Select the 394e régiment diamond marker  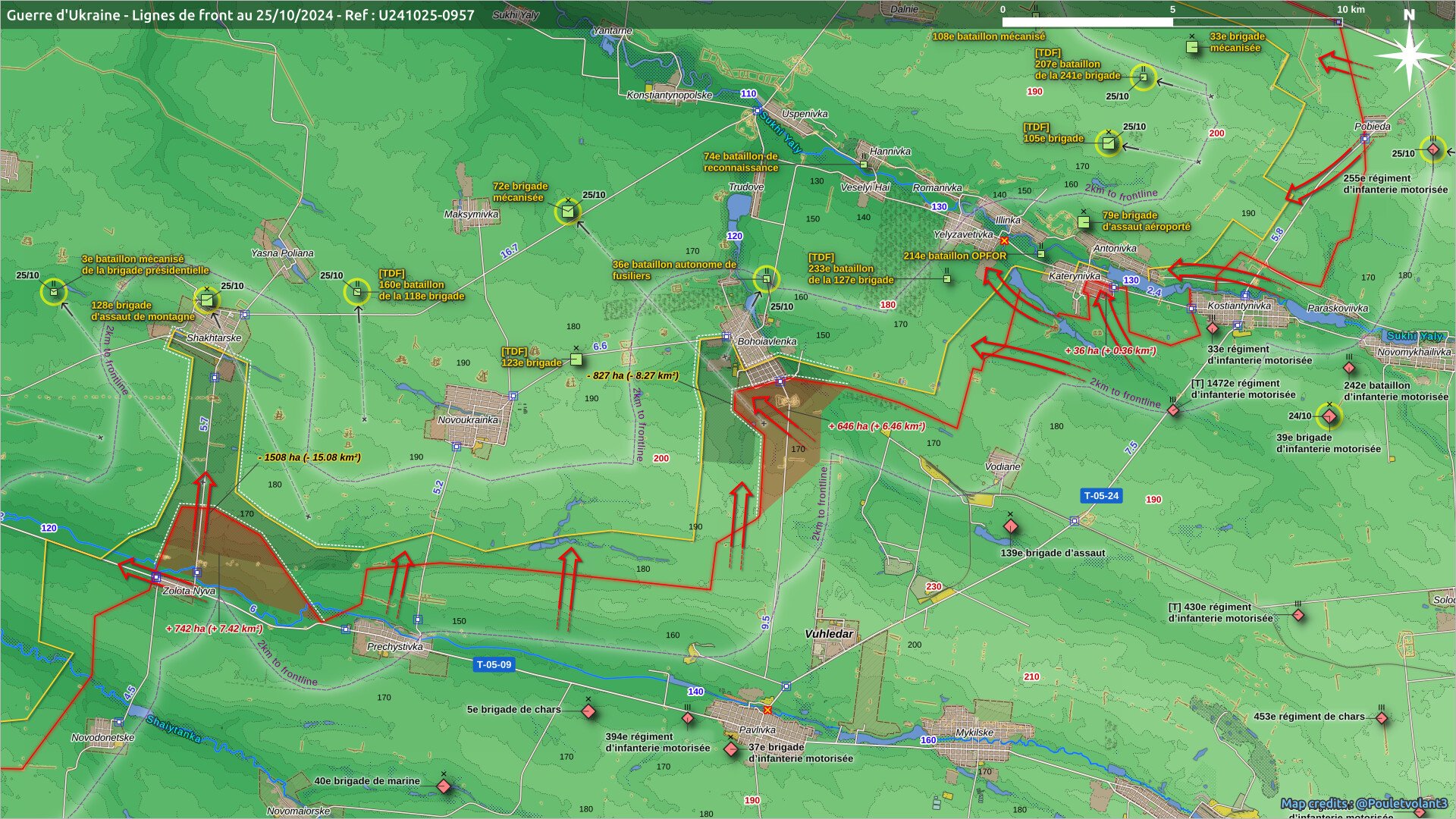pyautogui.click(x=688, y=718)
